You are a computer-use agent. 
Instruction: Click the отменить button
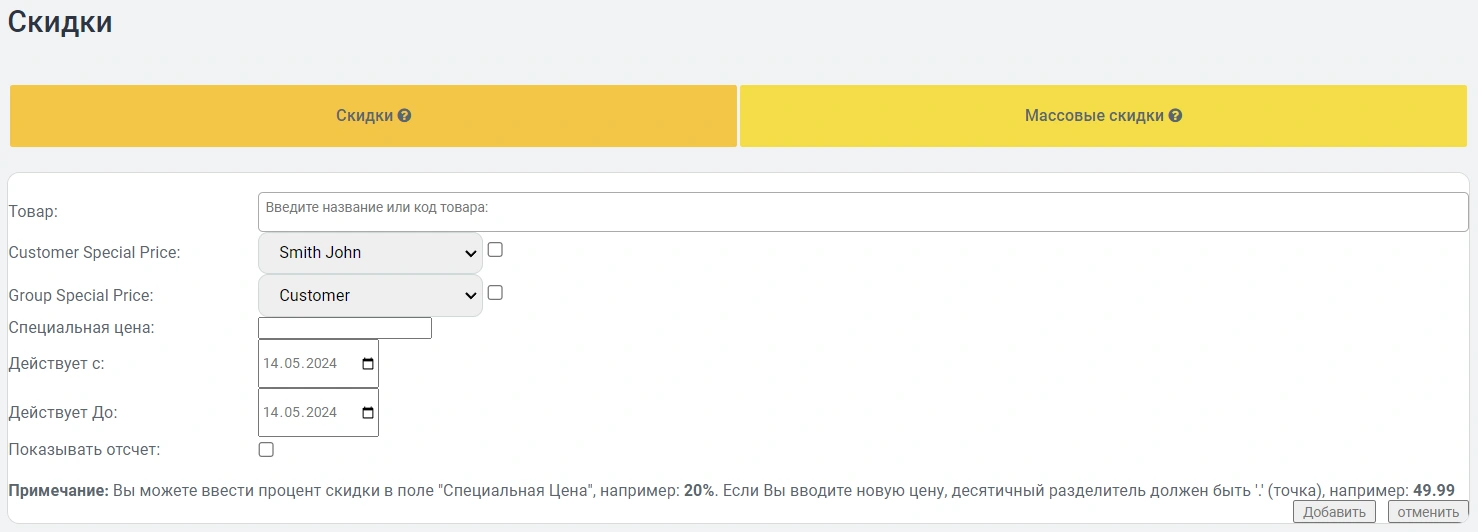[1428, 512]
